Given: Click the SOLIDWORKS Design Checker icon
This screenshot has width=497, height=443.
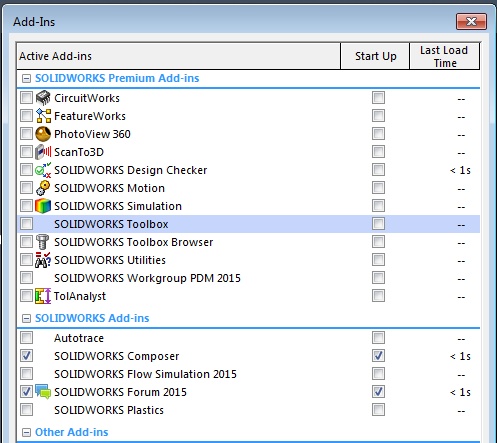Looking at the screenshot, I should pos(43,170).
